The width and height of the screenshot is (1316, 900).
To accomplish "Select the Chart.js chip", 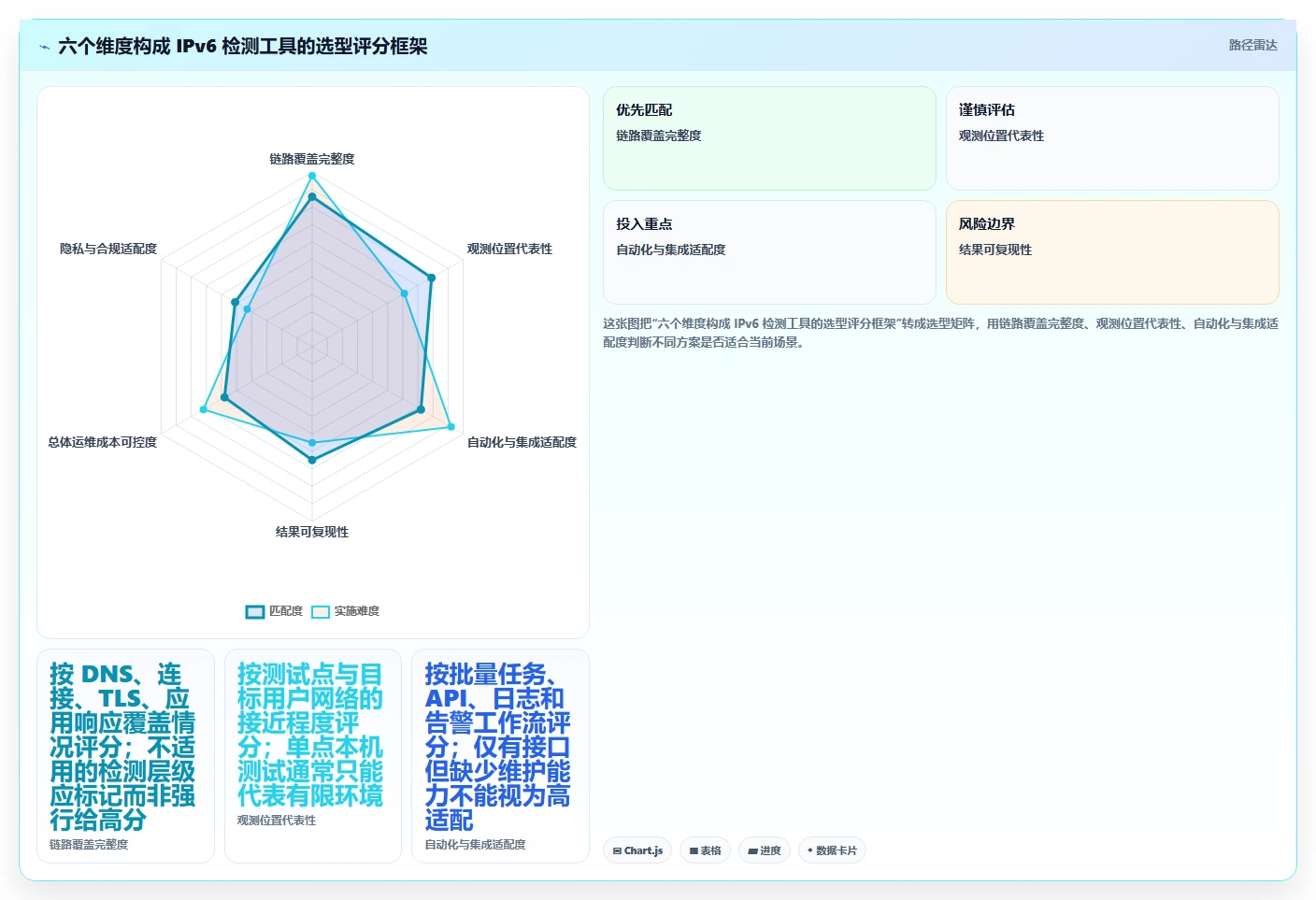I will point(637,850).
